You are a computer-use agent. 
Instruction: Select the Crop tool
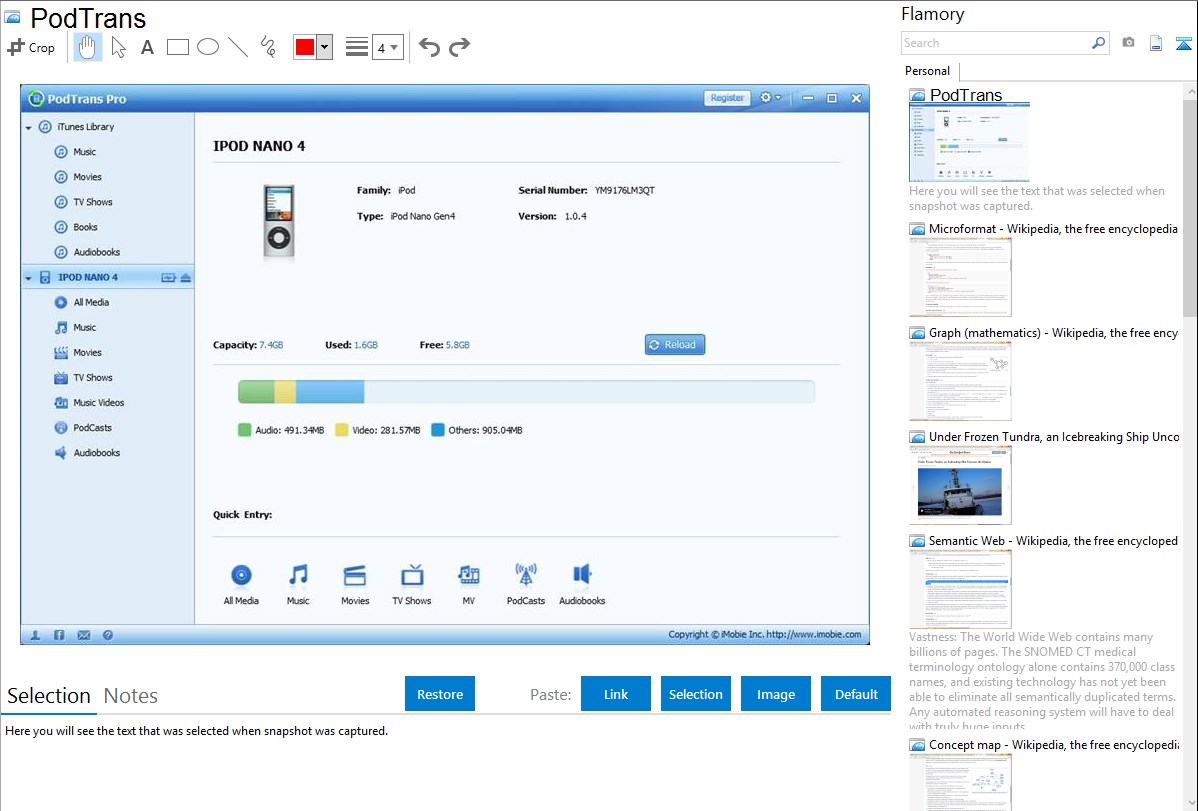(32, 47)
